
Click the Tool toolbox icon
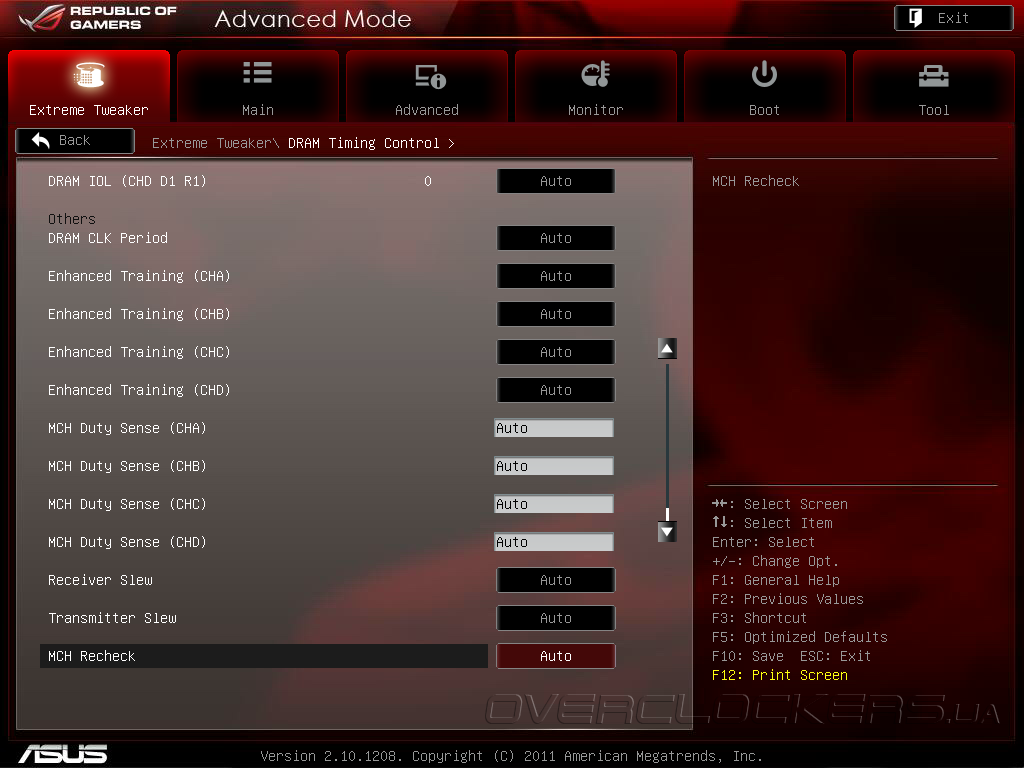pos(933,76)
